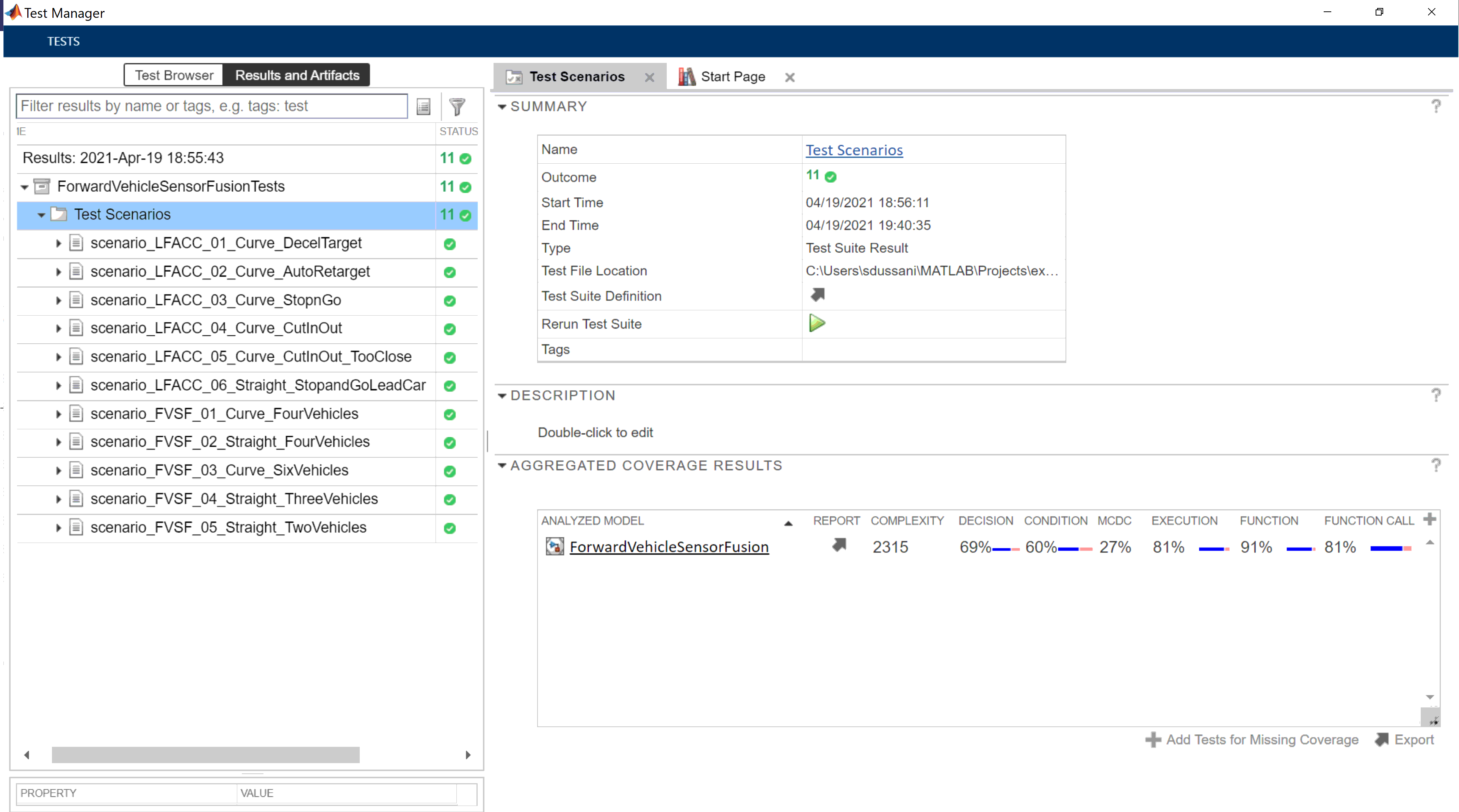
Task: Switch to the Start Page tab
Action: tap(732, 77)
